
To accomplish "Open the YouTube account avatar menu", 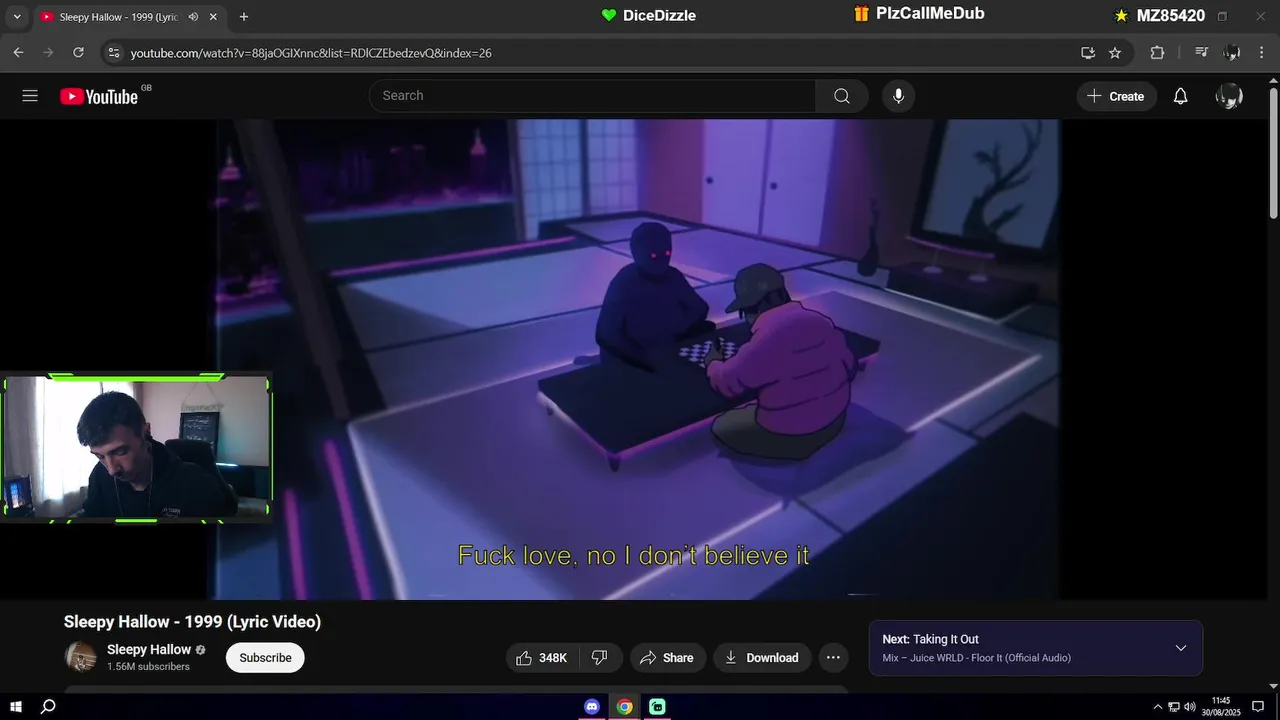I will pyautogui.click(x=1229, y=96).
